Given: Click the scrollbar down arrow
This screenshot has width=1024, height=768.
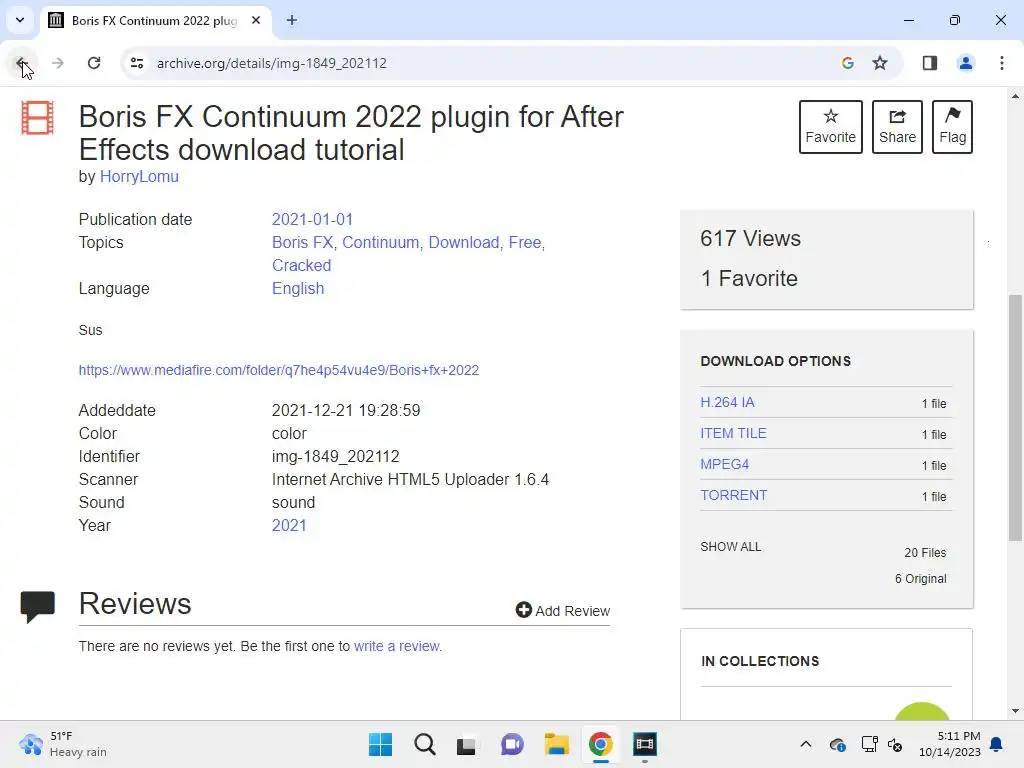Looking at the screenshot, I should tap(1015, 711).
